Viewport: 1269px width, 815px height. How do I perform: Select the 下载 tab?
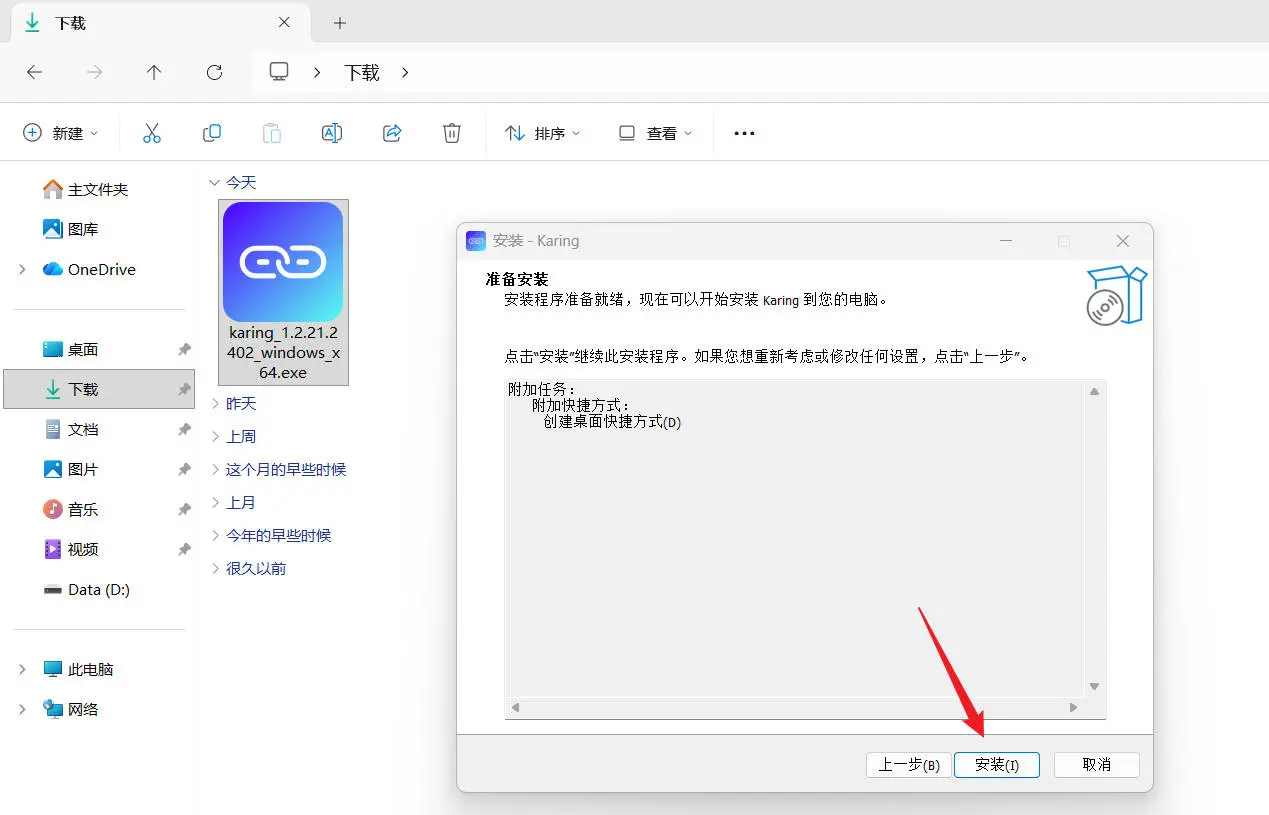tap(159, 23)
